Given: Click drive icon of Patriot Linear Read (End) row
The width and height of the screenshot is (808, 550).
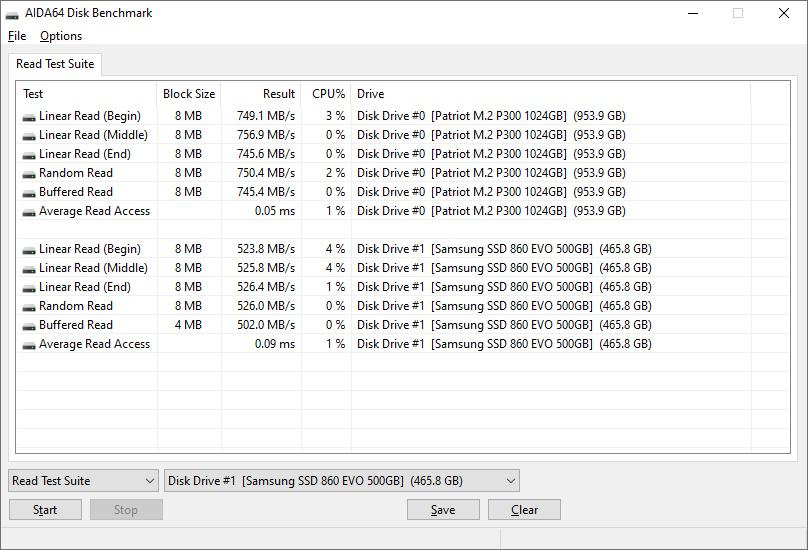Looking at the screenshot, I should pos(29,156).
